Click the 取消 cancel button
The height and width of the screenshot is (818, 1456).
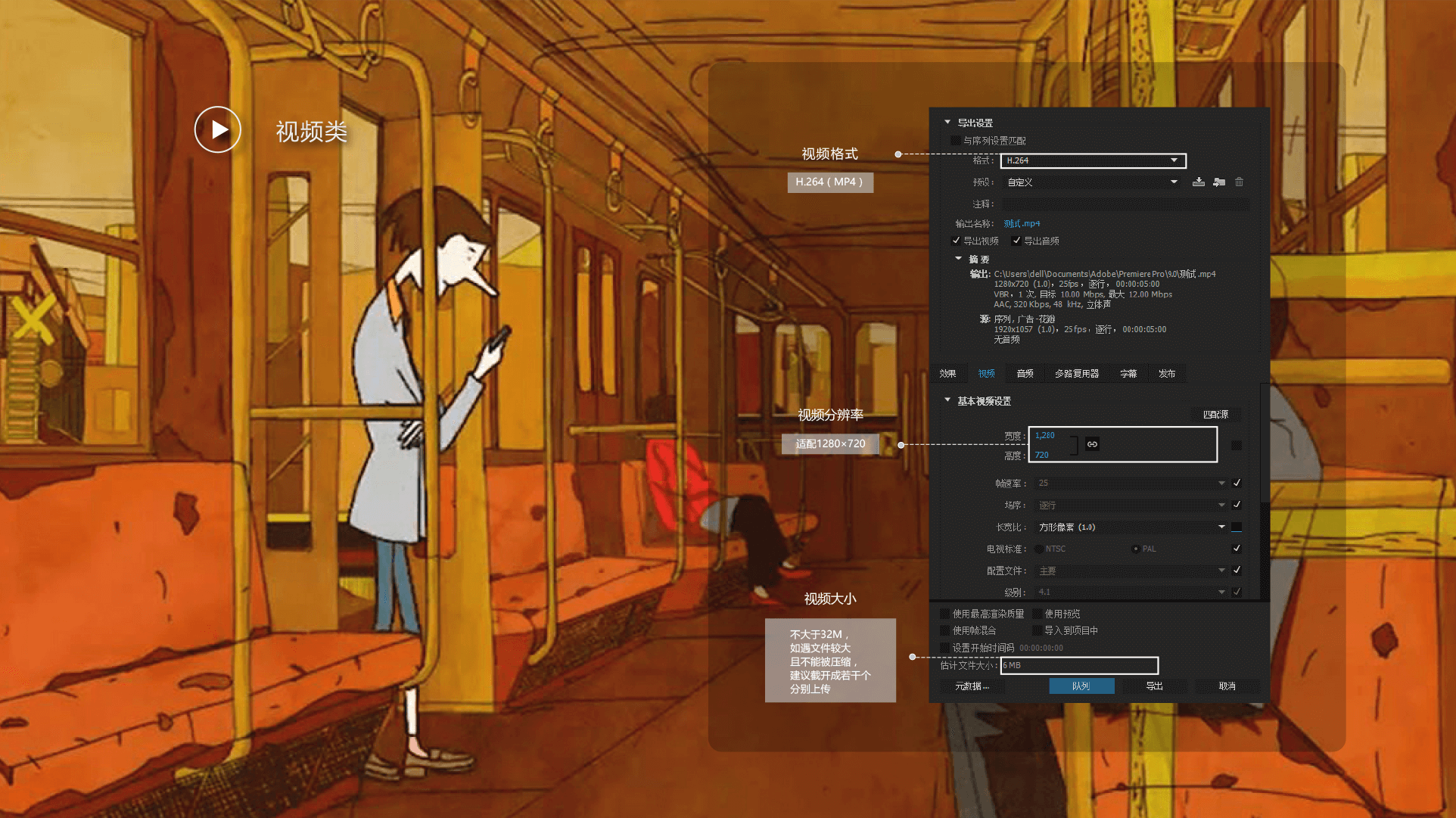click(1227, 686)
